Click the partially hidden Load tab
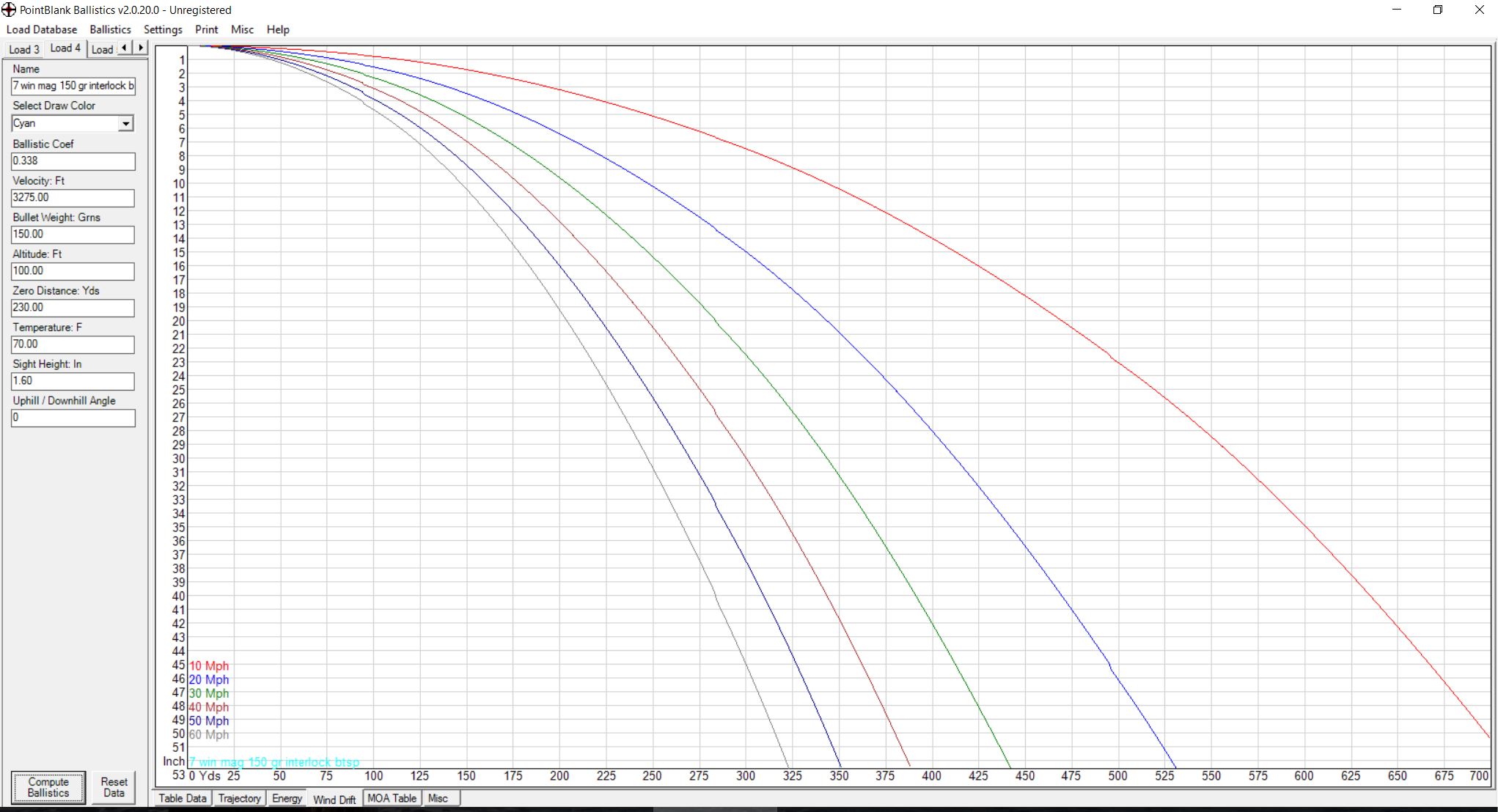This screenshot has width=1498, height=812. pos(102,49)
